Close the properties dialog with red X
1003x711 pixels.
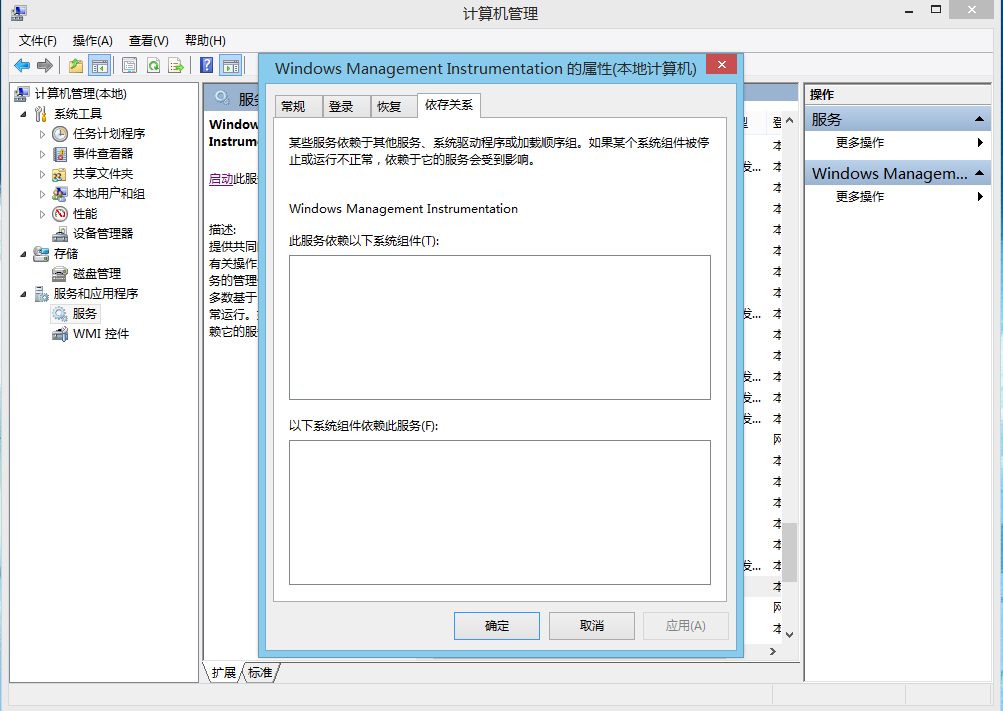722,65
